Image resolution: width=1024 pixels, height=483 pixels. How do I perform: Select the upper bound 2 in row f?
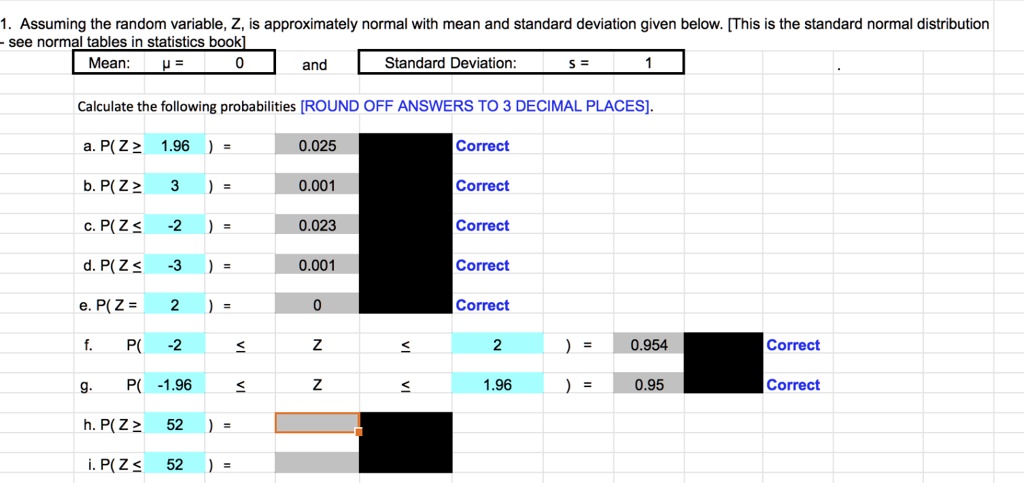[x=497, y=345]
